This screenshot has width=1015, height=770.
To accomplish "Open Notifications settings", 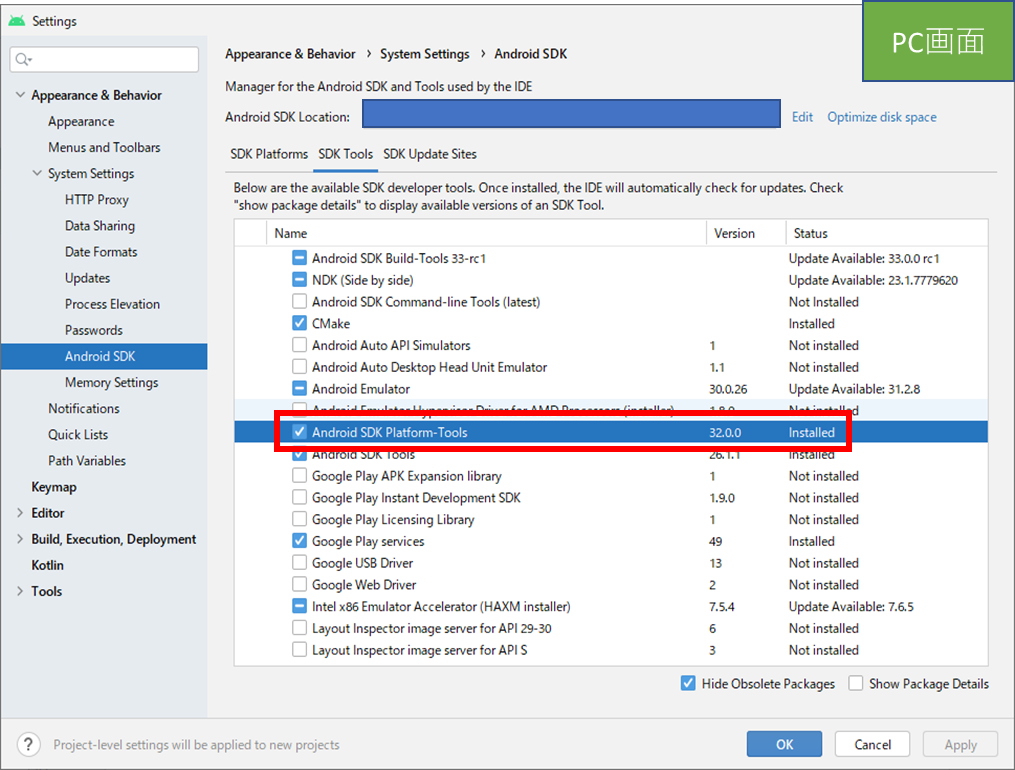I will click(84, 408).
